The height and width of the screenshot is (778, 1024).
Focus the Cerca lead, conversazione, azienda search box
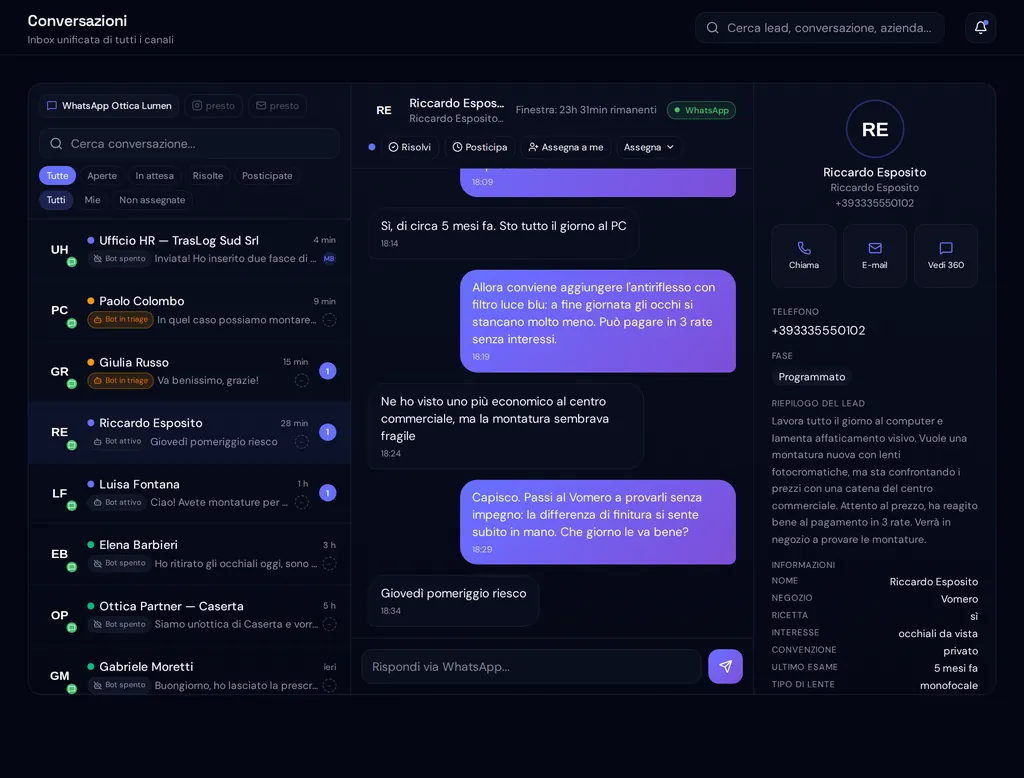tap(820, 27)
